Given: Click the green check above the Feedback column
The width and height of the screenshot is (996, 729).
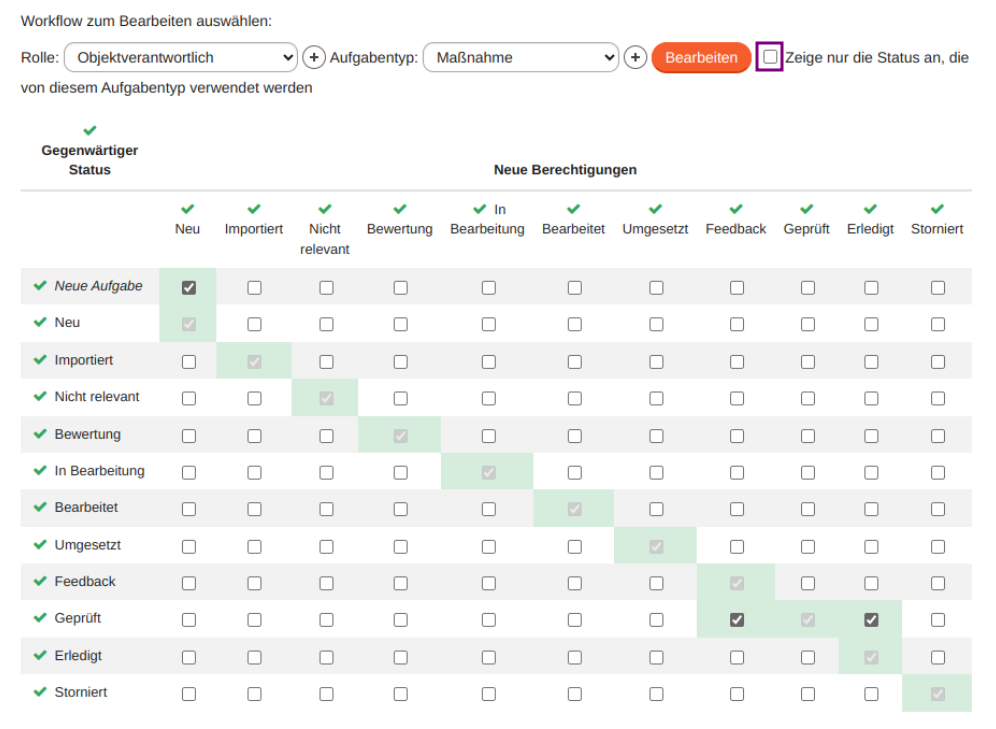Looking at the screenshot, I should tap(735, 209).
